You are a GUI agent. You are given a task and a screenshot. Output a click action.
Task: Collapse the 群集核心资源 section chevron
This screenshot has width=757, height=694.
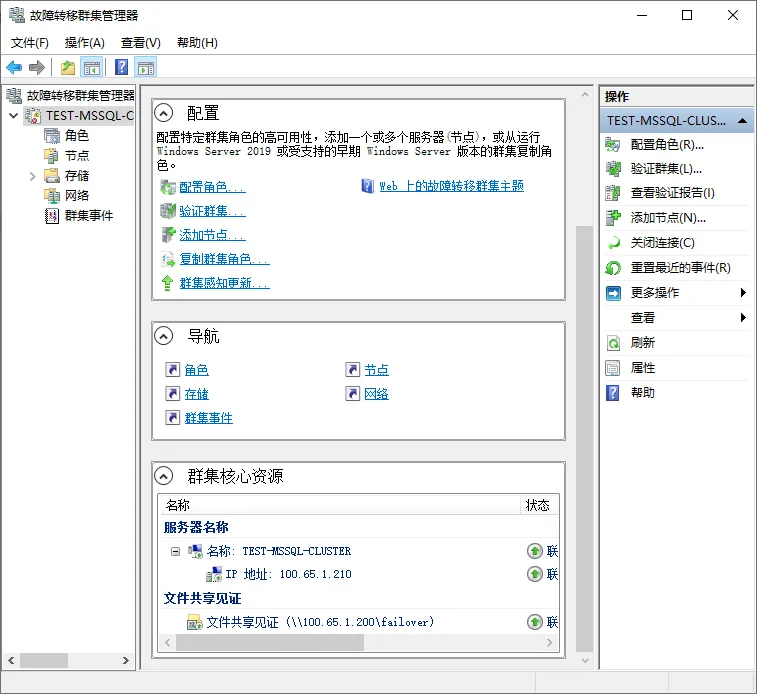click(x=164, y=476)
